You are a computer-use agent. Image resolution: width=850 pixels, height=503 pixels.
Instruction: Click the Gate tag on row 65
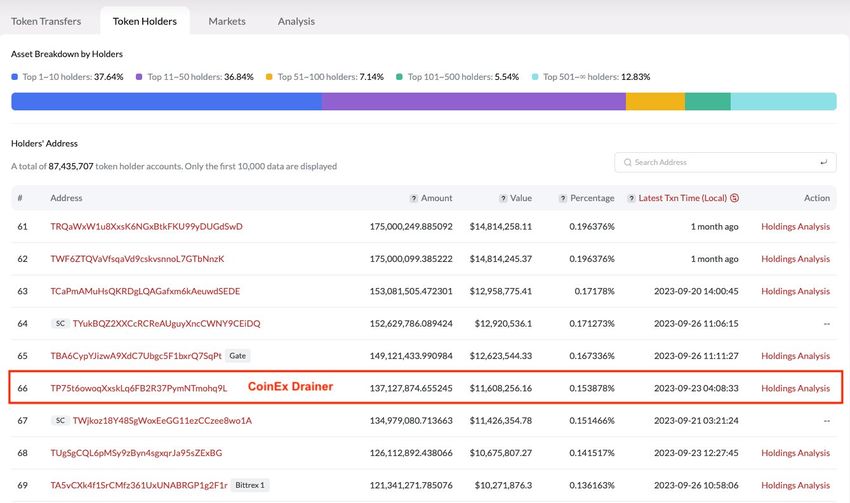coord(237,356)
